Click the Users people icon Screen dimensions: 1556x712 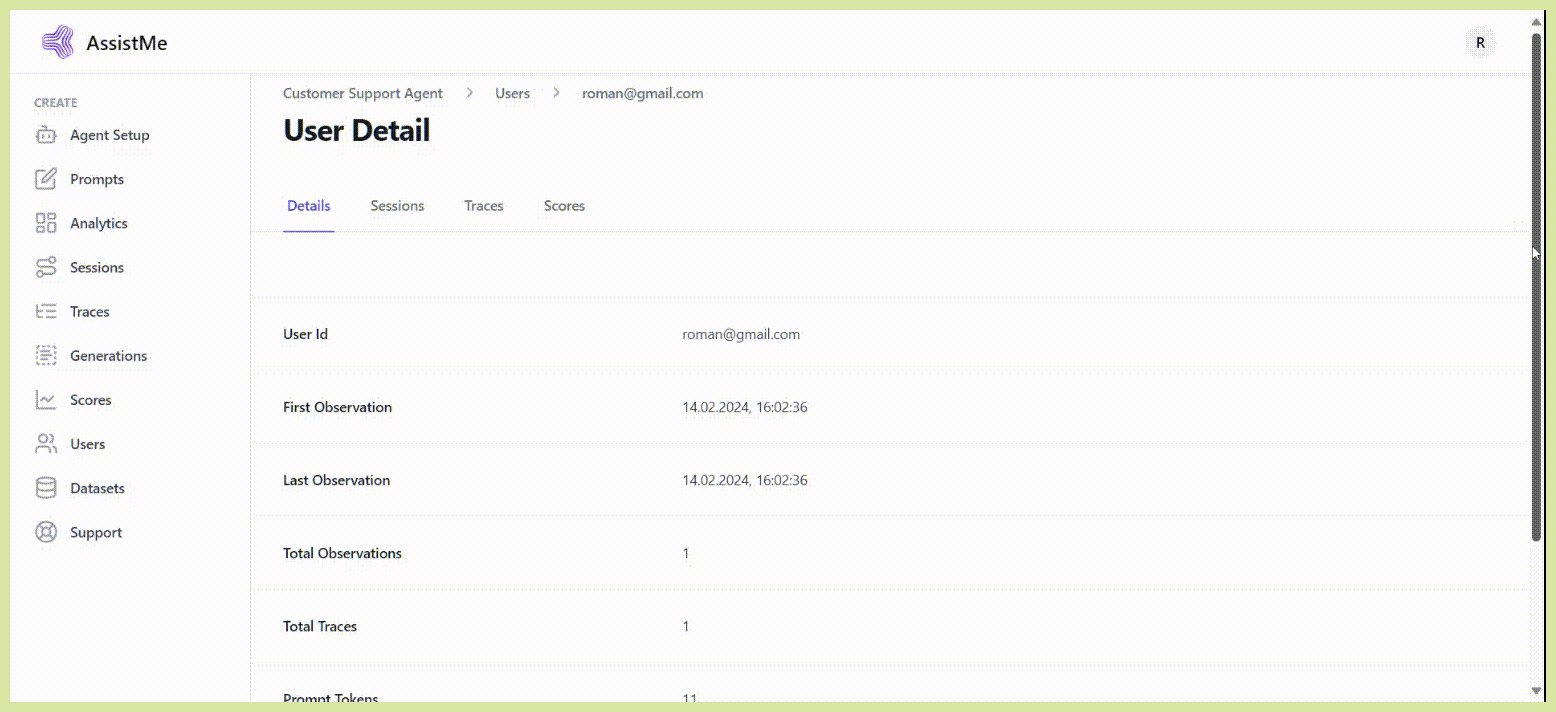[x=46, y=443]
